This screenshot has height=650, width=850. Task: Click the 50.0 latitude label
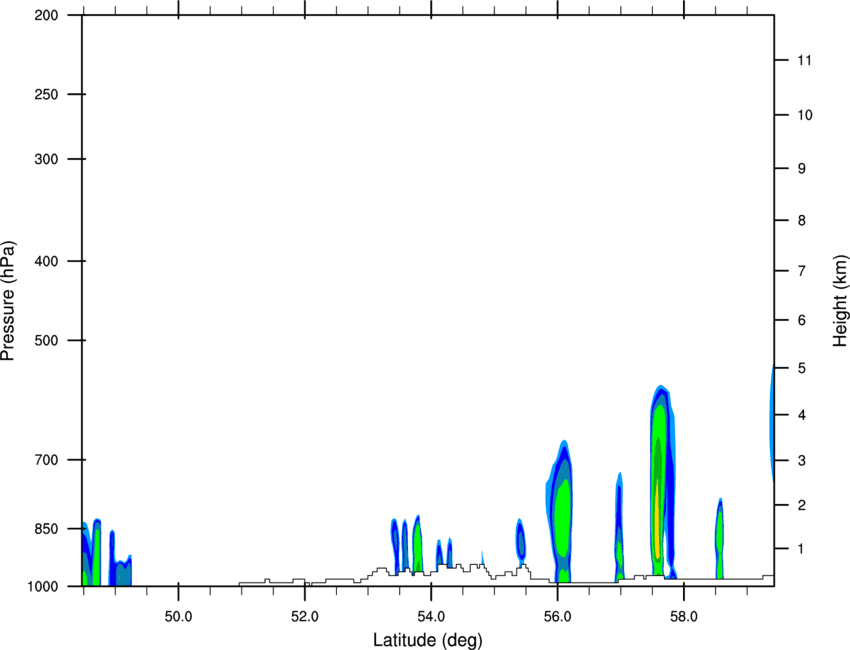click(x=178, y=617)
